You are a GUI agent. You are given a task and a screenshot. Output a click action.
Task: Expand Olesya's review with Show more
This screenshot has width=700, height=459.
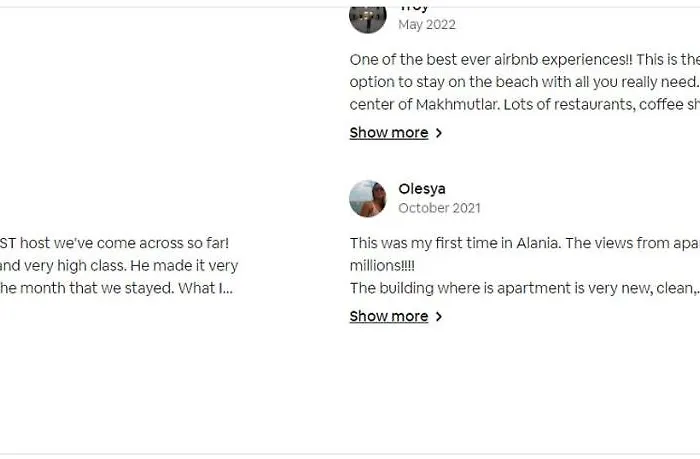389,317
